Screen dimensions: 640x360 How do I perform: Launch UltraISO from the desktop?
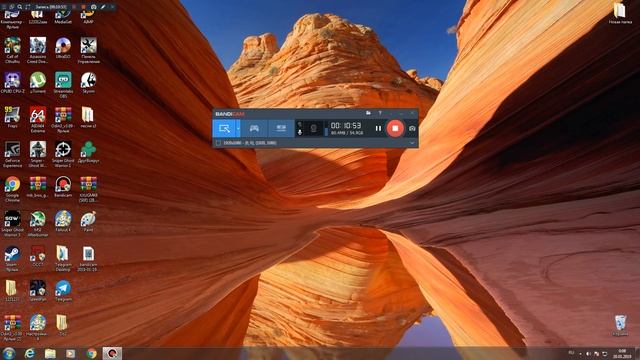click(63, 48)
